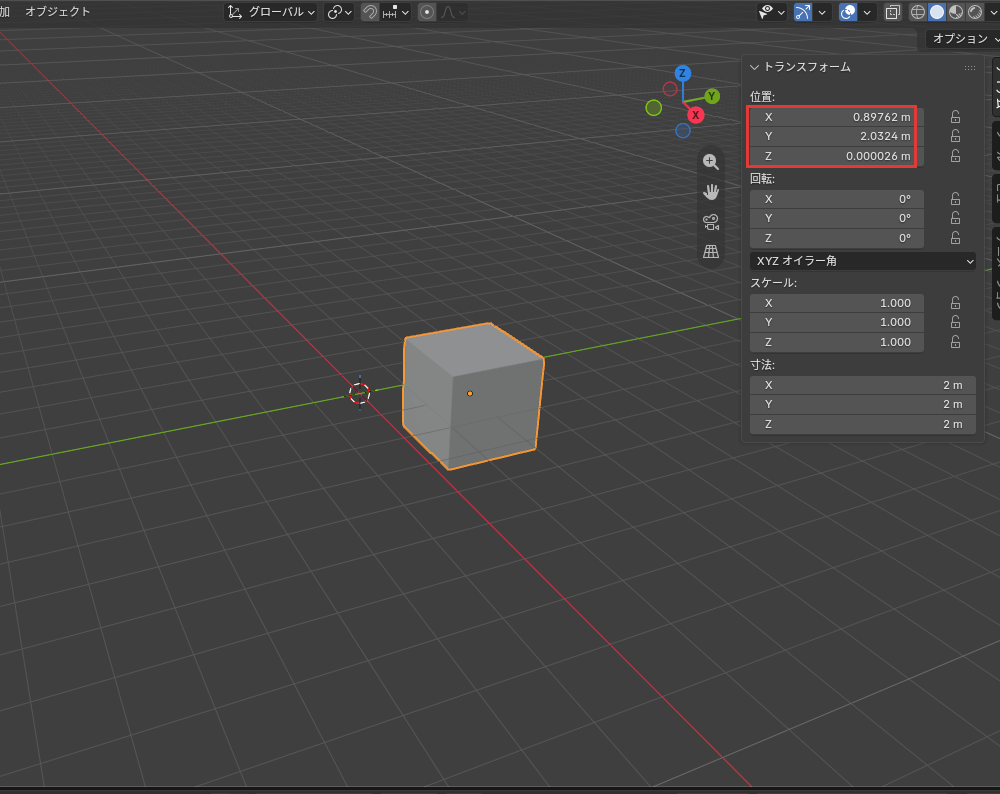Toggle viewport gizmos display
The width and height of the screenshot is (1000, 794).
[802, 12]
